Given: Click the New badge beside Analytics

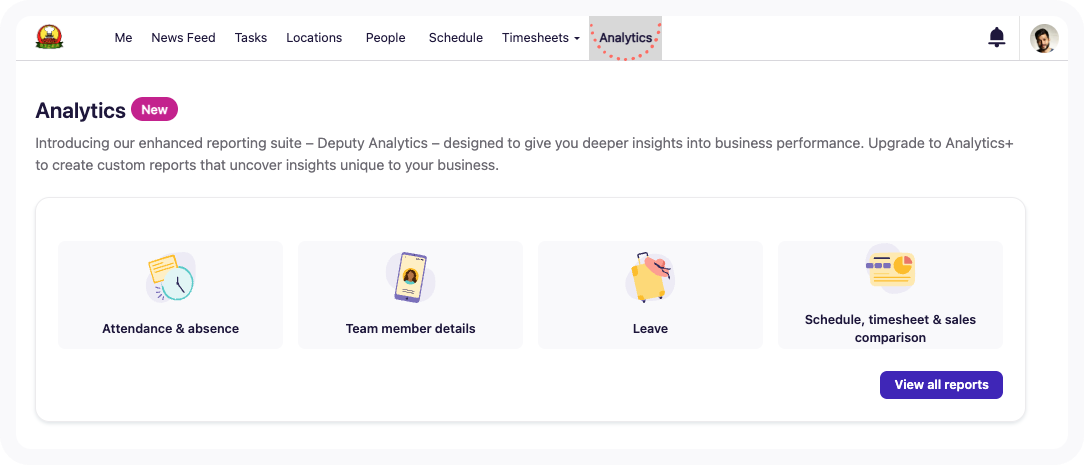Looking at the screenshot, I should point(154,110).
